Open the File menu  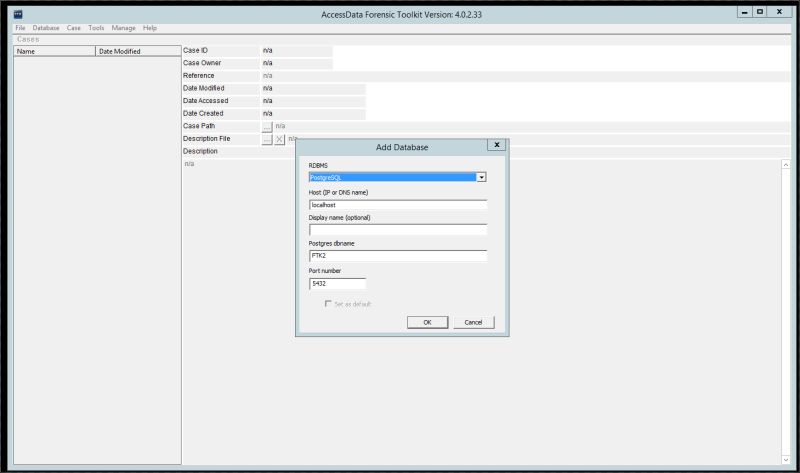click(x=20, y=28)
